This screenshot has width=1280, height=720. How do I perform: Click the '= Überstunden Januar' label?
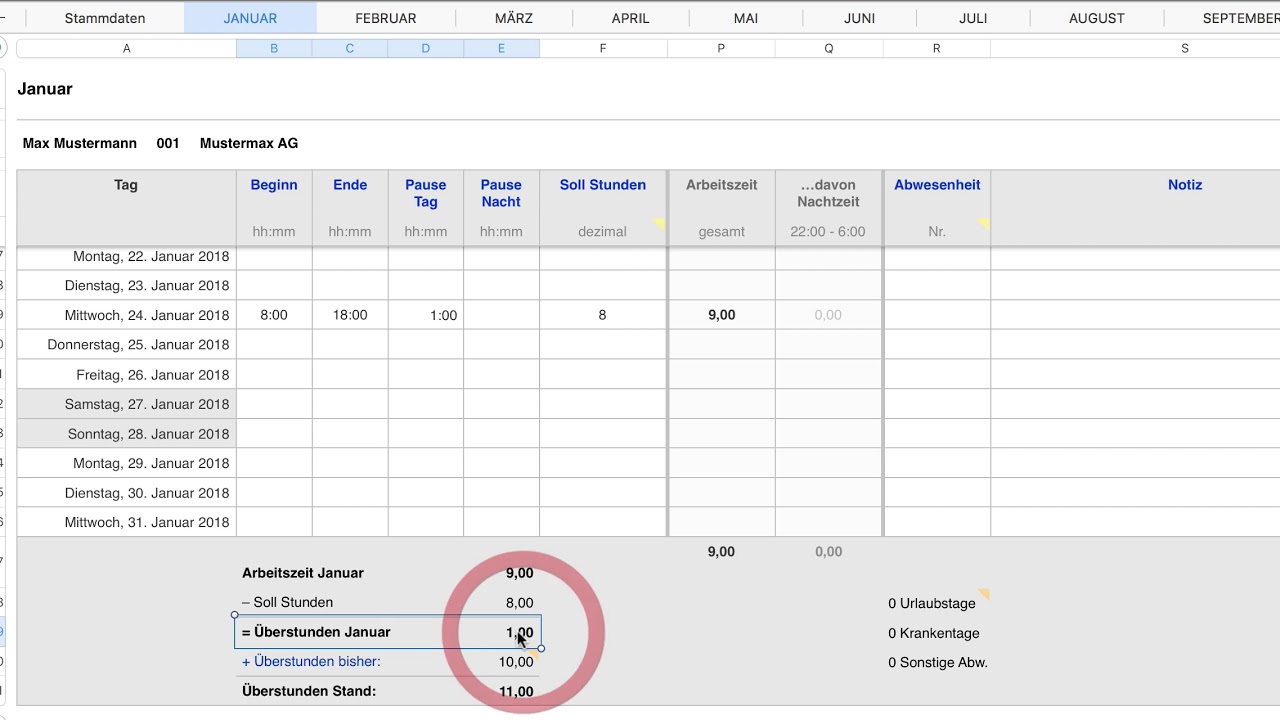point(316,632)
